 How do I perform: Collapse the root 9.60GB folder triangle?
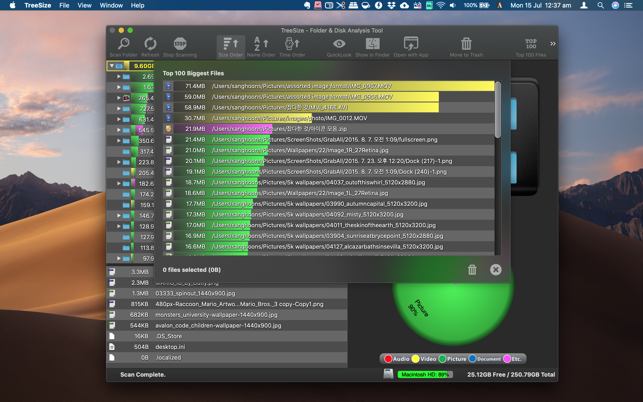tap(112, 66)
